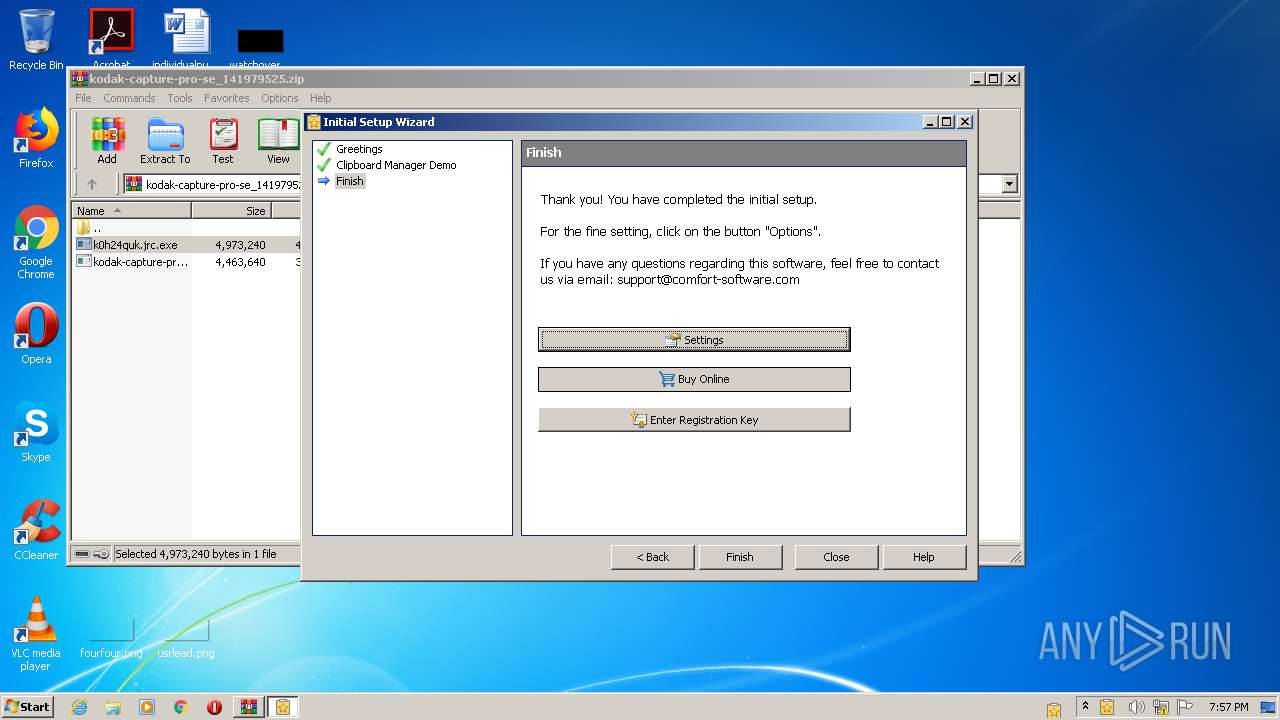Open WinRAR Commands menu

(x=129, y=98)
